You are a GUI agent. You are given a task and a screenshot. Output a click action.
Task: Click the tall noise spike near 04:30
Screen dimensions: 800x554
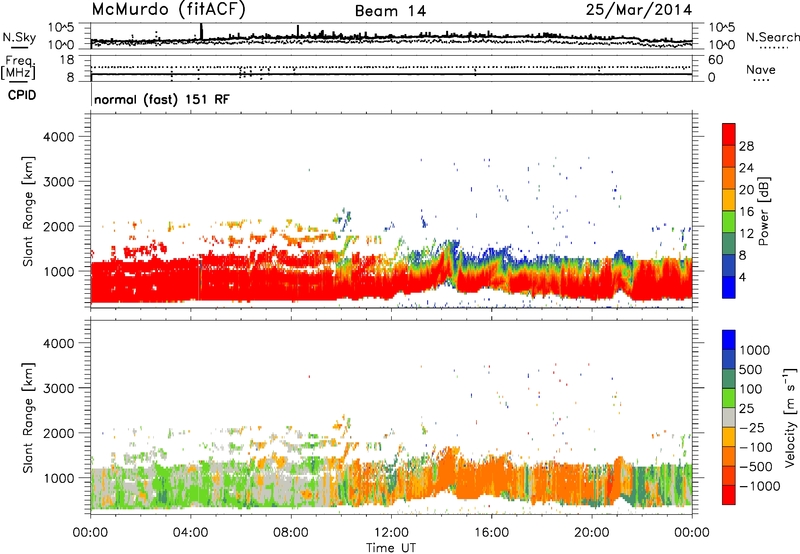coord(202,32)
